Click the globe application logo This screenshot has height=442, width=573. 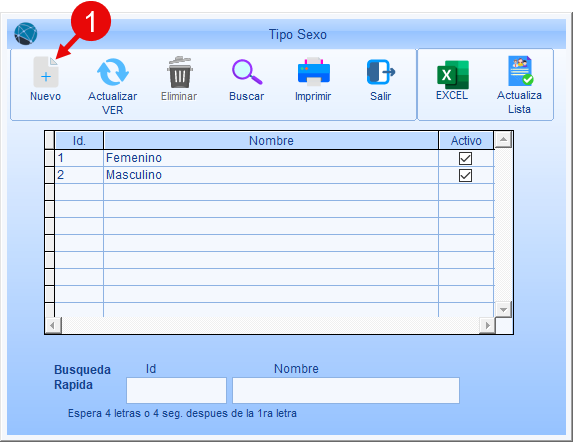coord(26,34)
